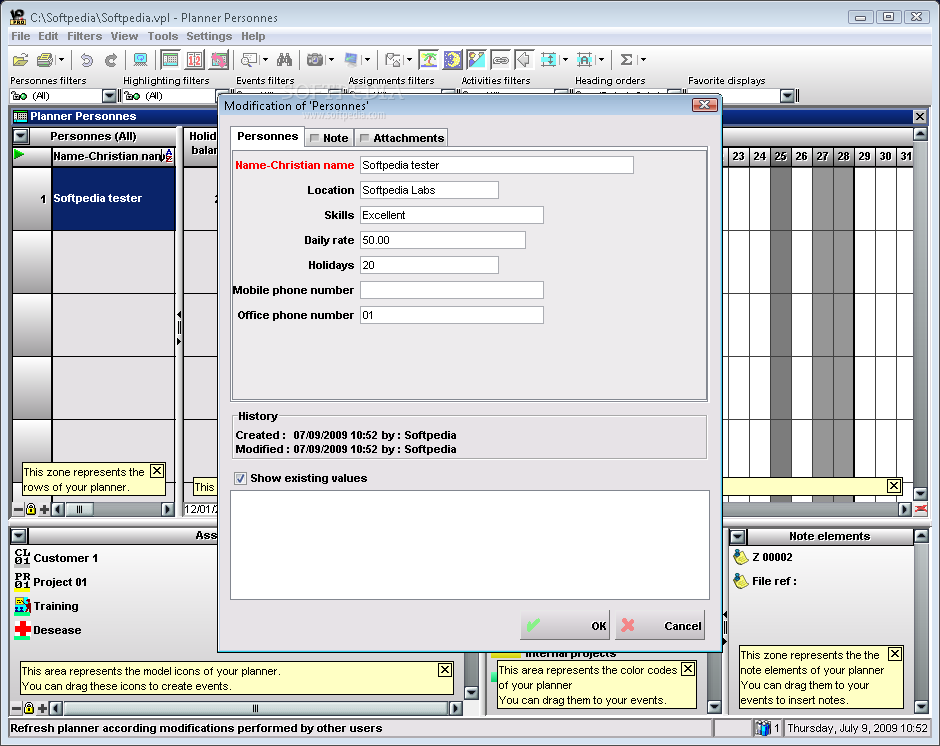Select the 'File ref :' note element icon
The width and height of the screenshot is (940, 746).
point(741,581)
